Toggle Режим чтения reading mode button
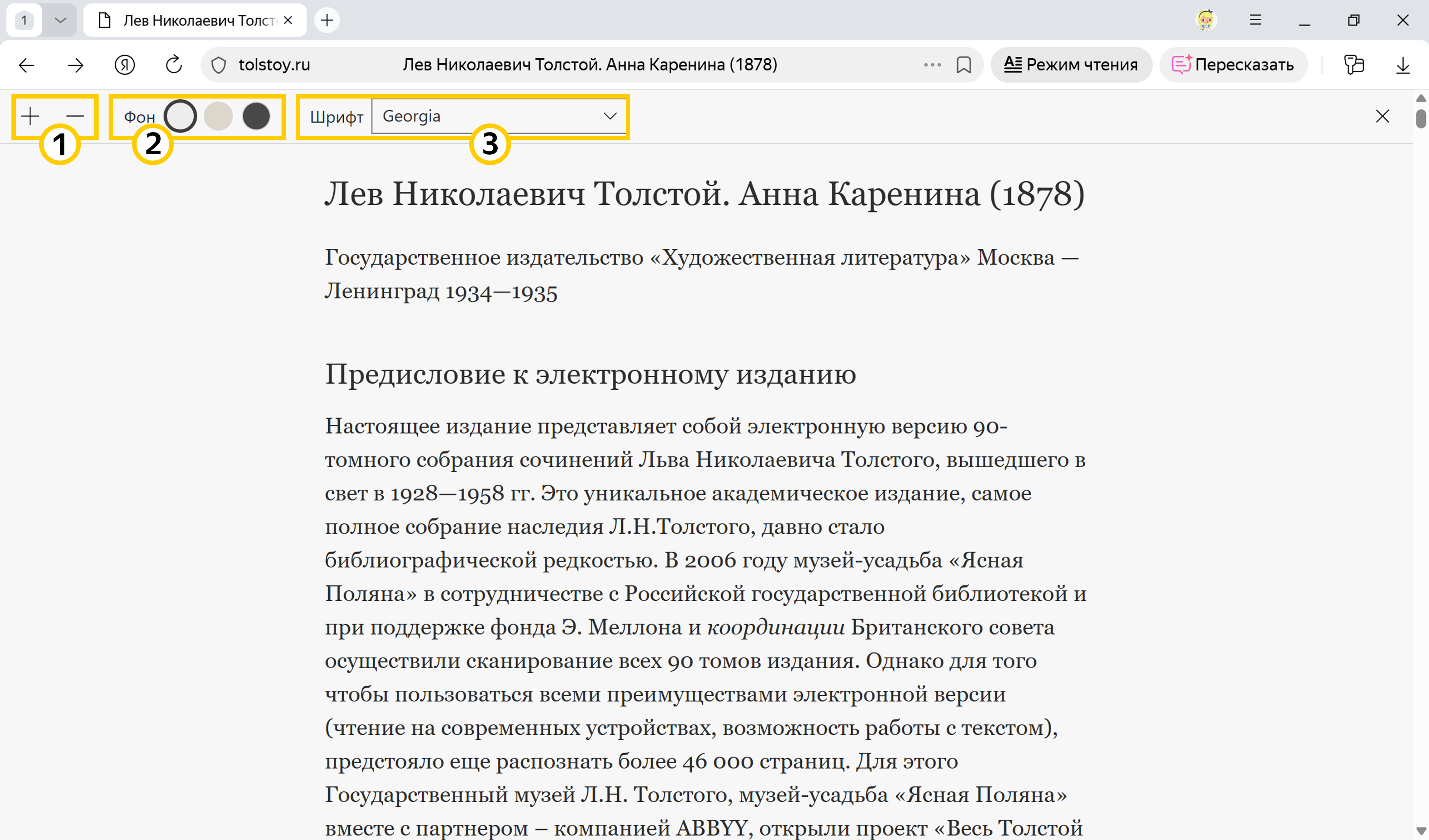1429x840 pixels. pyautogui.click(x=1071, y=65)
